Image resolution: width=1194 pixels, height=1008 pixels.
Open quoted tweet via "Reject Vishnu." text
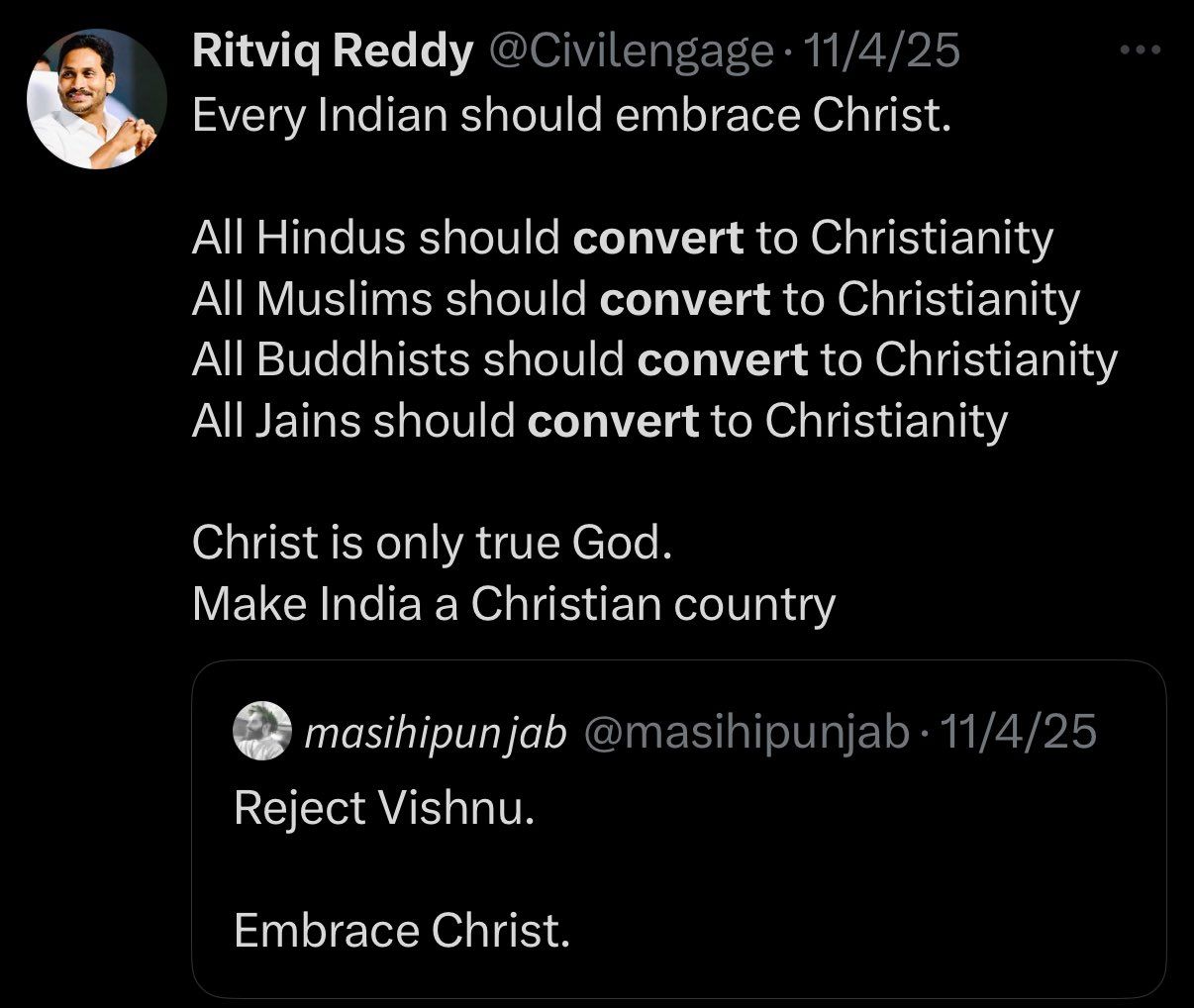coord(384,808)
